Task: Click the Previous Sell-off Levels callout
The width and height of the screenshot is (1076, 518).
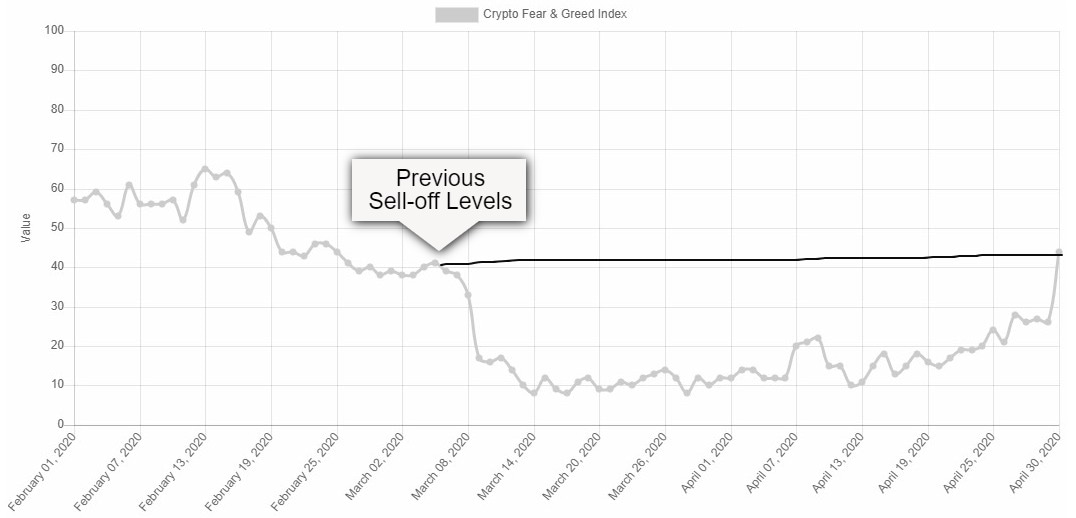Action: point(439,189)
